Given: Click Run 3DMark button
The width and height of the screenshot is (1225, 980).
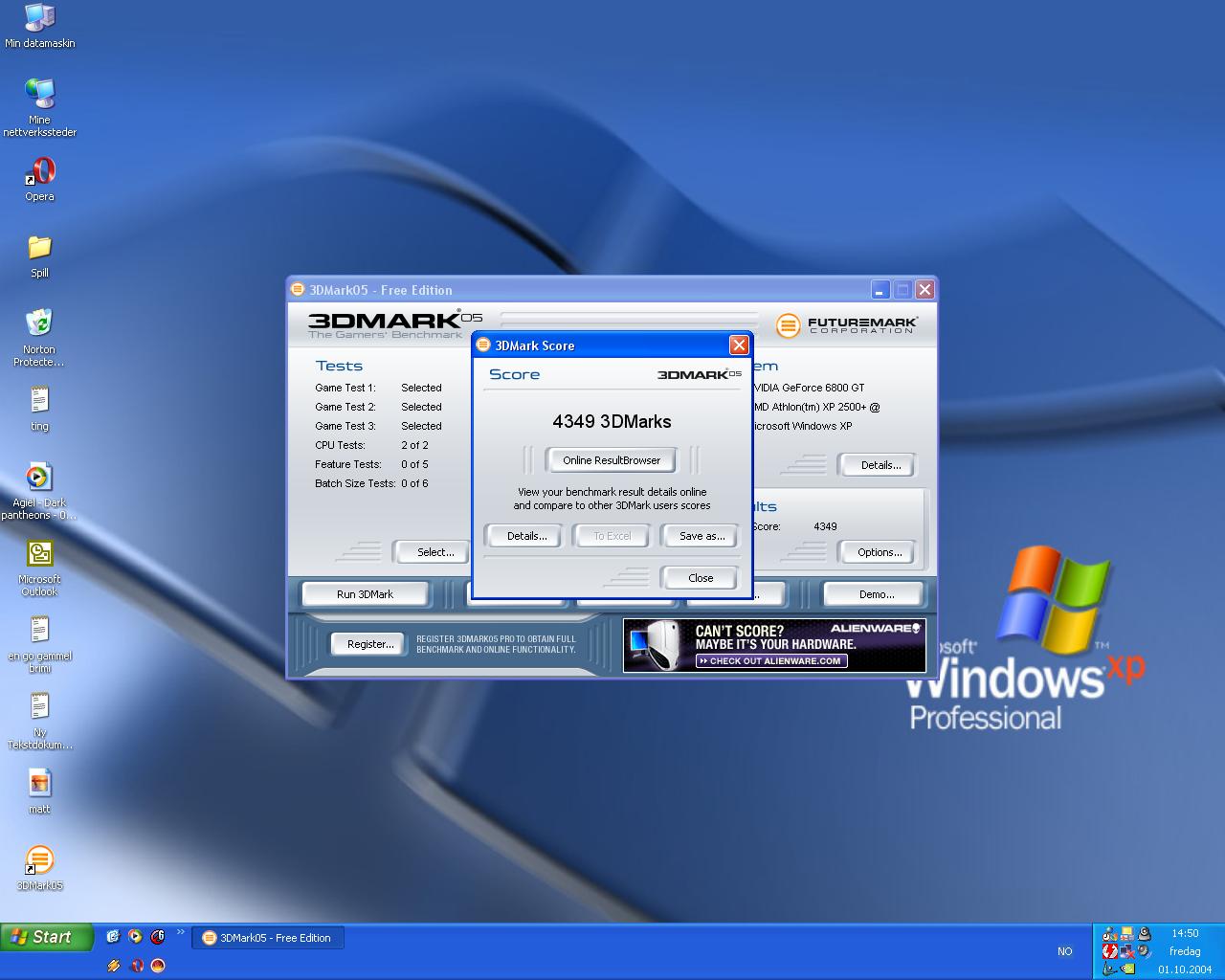Looking at the screenshot, I should [365, 594].
